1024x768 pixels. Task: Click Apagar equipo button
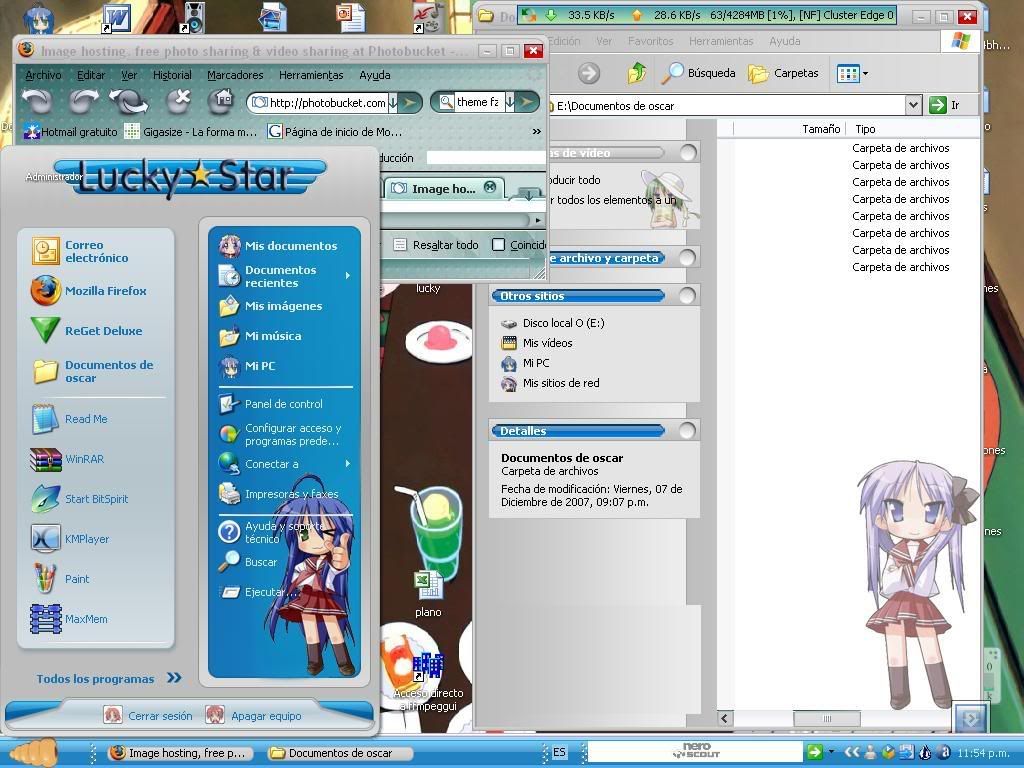point(253,716)
